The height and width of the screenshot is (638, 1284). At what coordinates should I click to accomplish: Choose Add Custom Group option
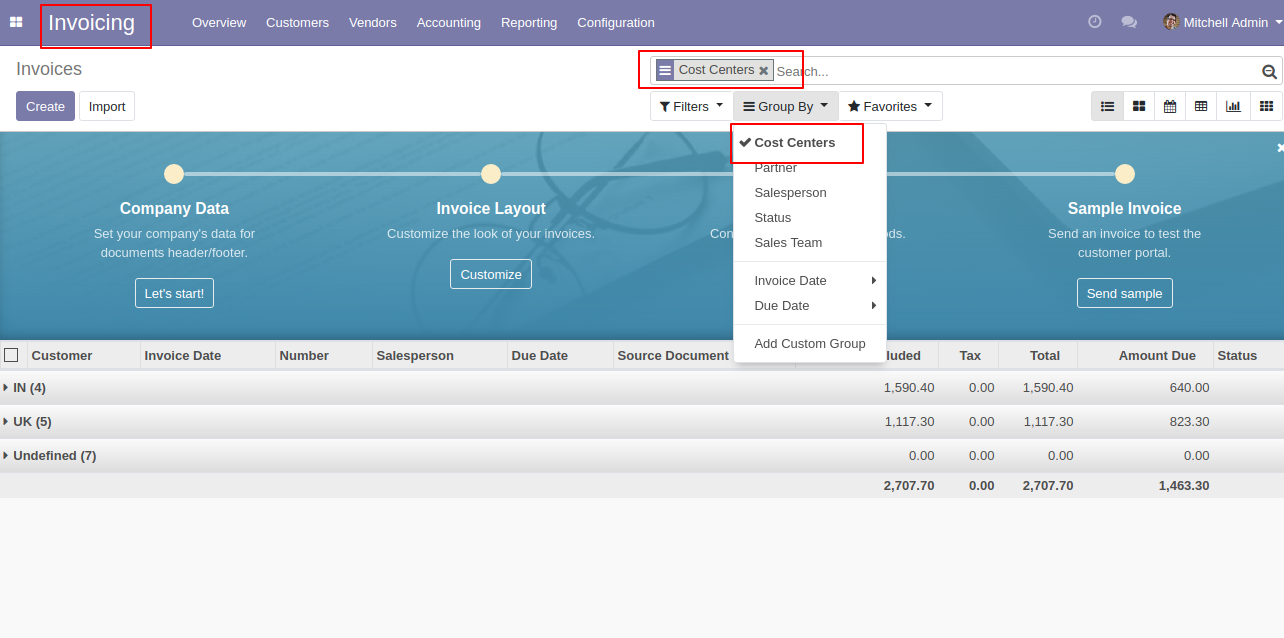[810, 344]
